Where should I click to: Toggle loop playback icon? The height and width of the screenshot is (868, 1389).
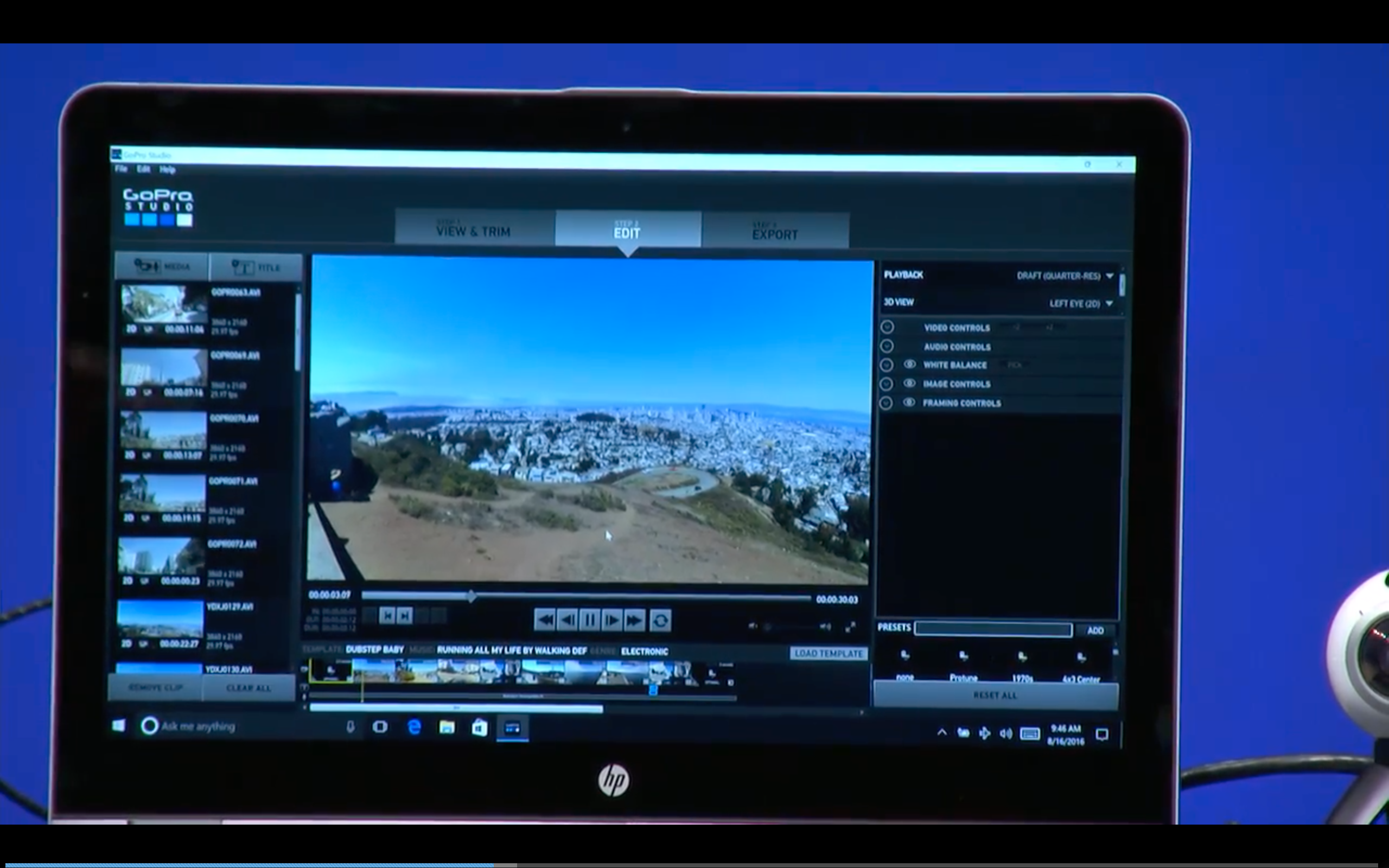click(660, 621)
